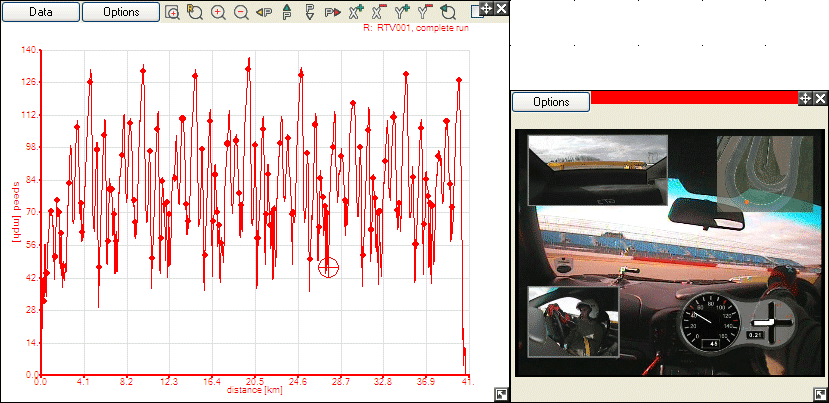Undo the last zoom using arrow magnifier

[449, 13]
